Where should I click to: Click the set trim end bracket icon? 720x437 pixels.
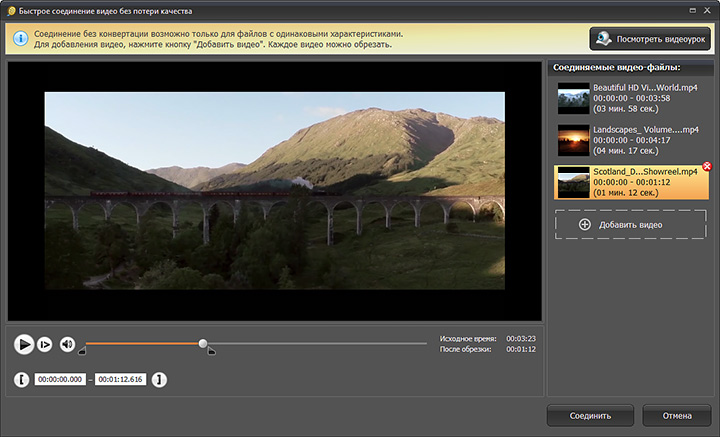click(158, 380)
